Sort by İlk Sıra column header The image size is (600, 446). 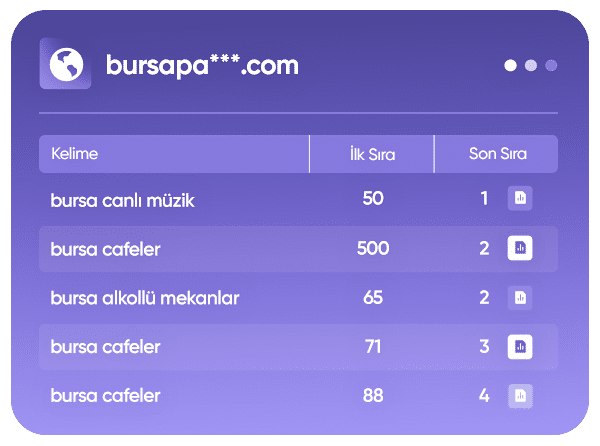tap(372, 154)
